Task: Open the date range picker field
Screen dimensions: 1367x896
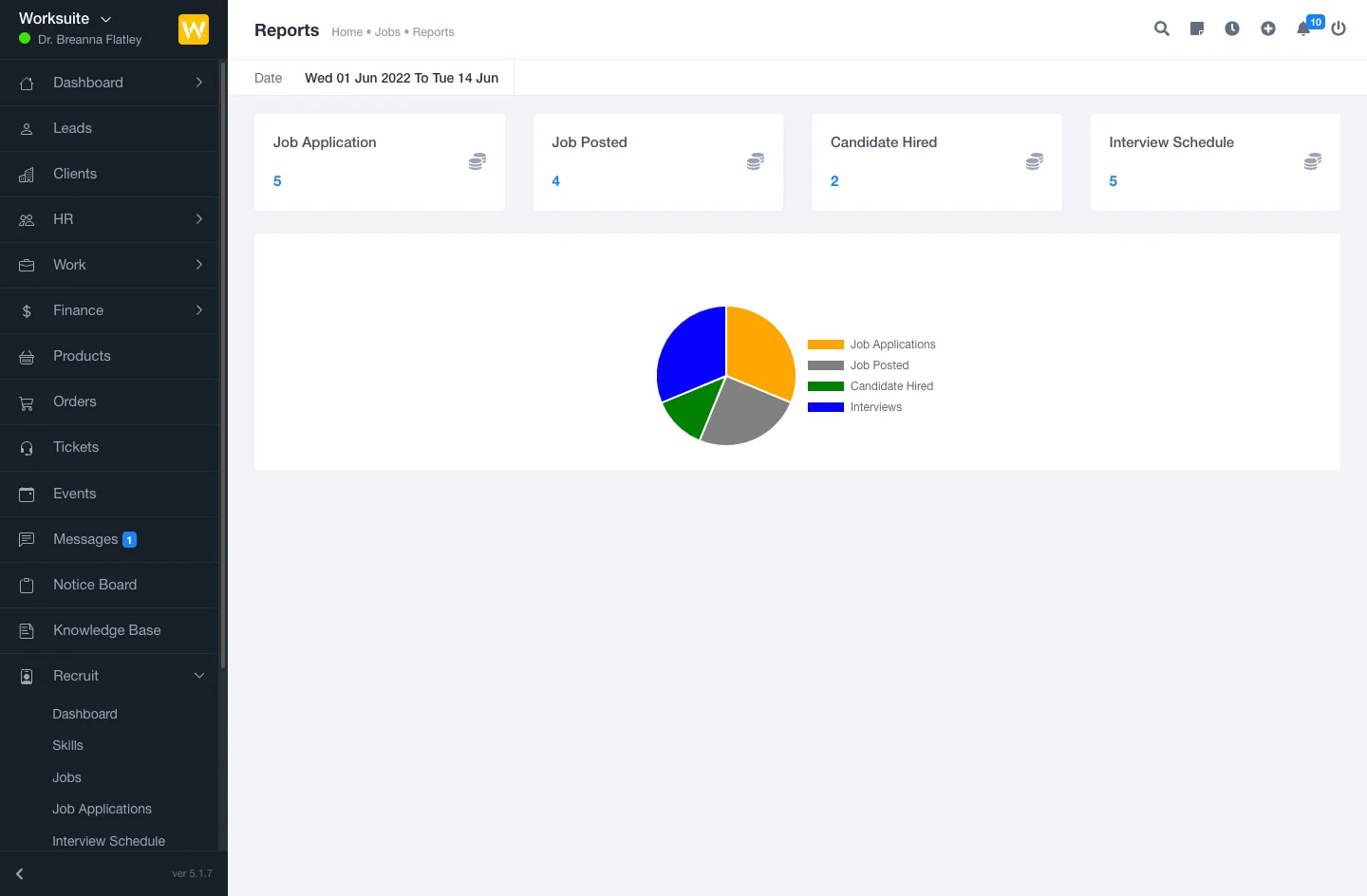Action: coord(401,78)
